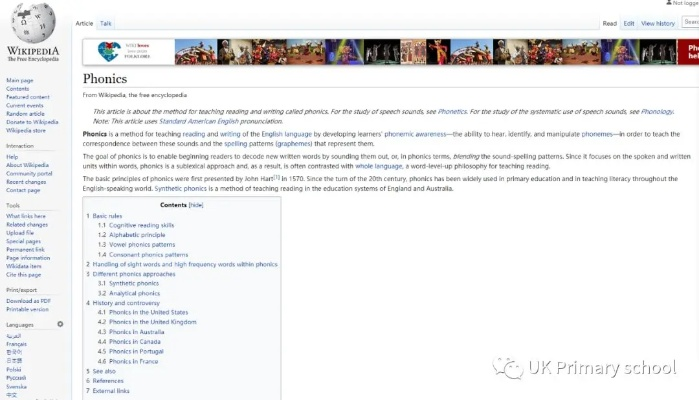Open the Edit tab

[x=629, y=23]
